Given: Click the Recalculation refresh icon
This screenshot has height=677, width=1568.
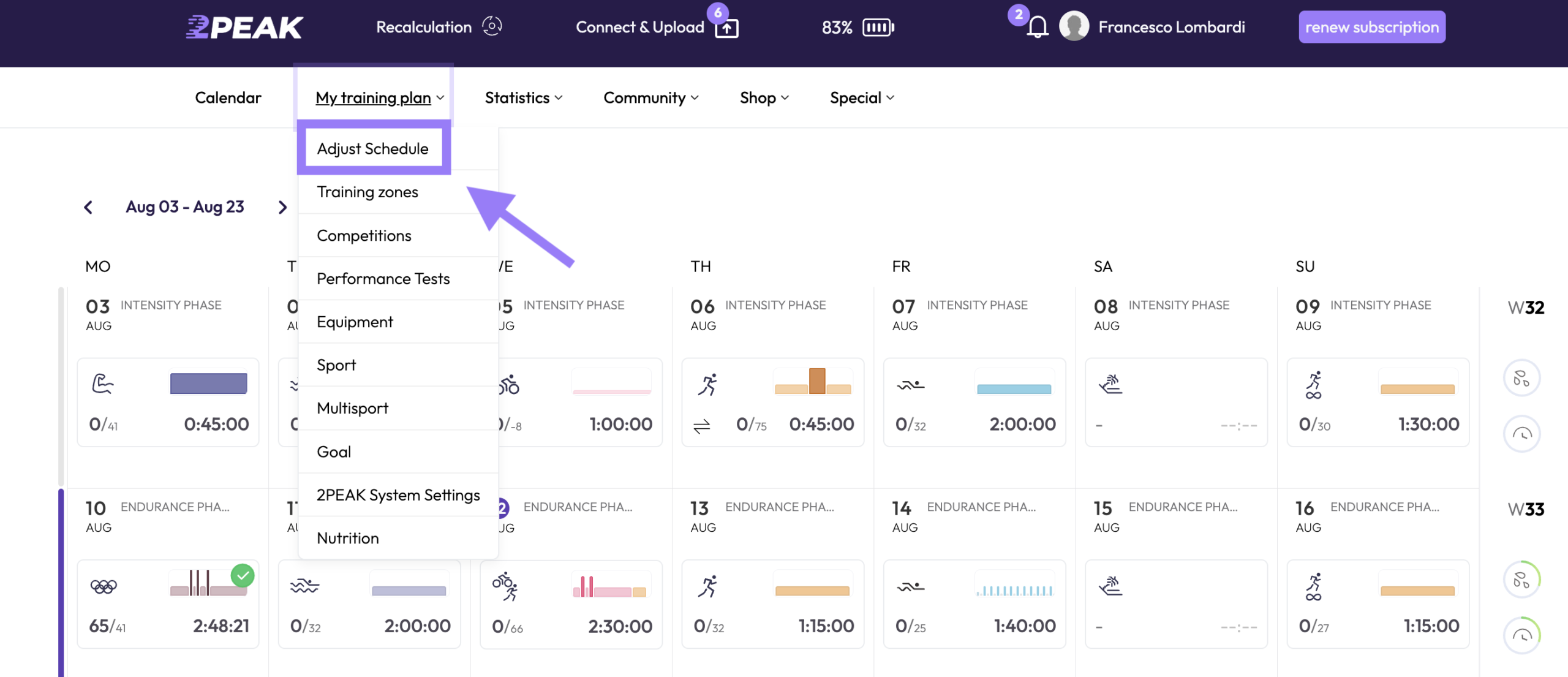Looking at the screenshot, I should click(x=491, y=26).
